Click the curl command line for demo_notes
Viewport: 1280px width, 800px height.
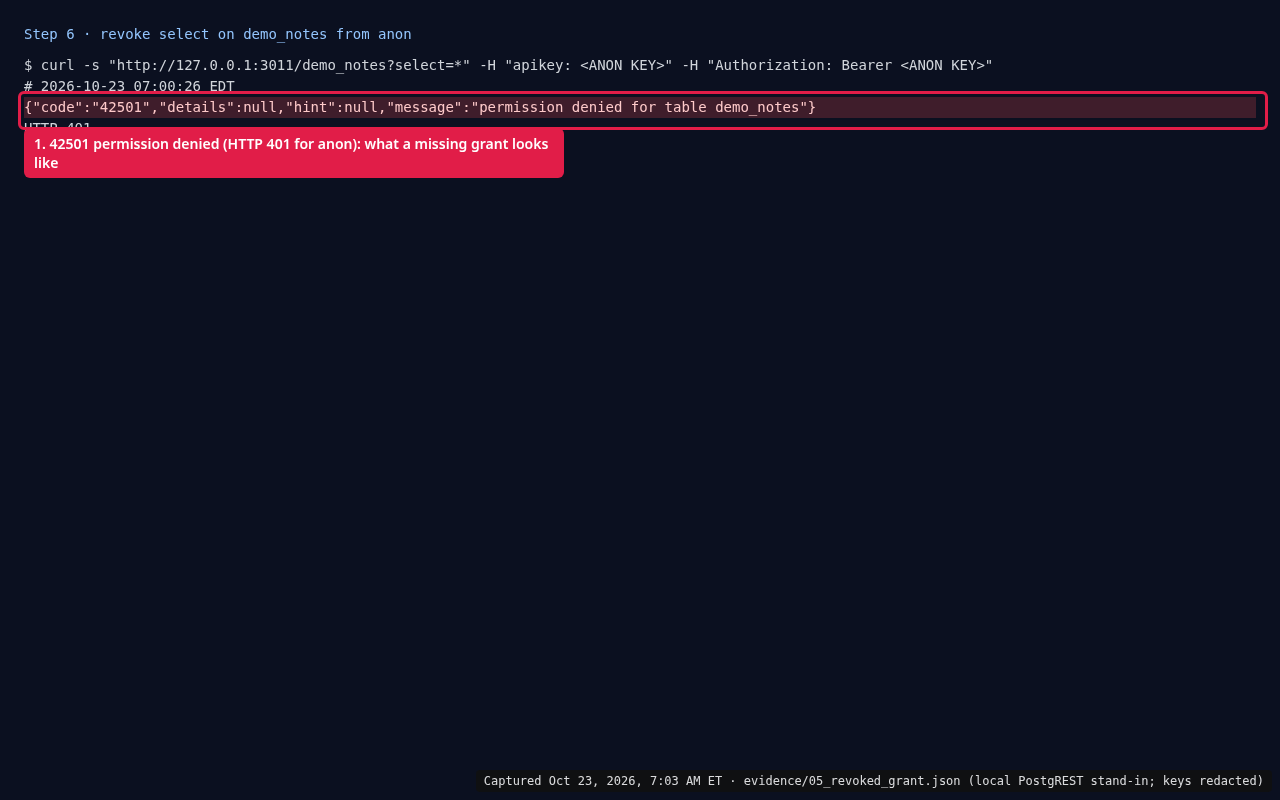(508, 65)
